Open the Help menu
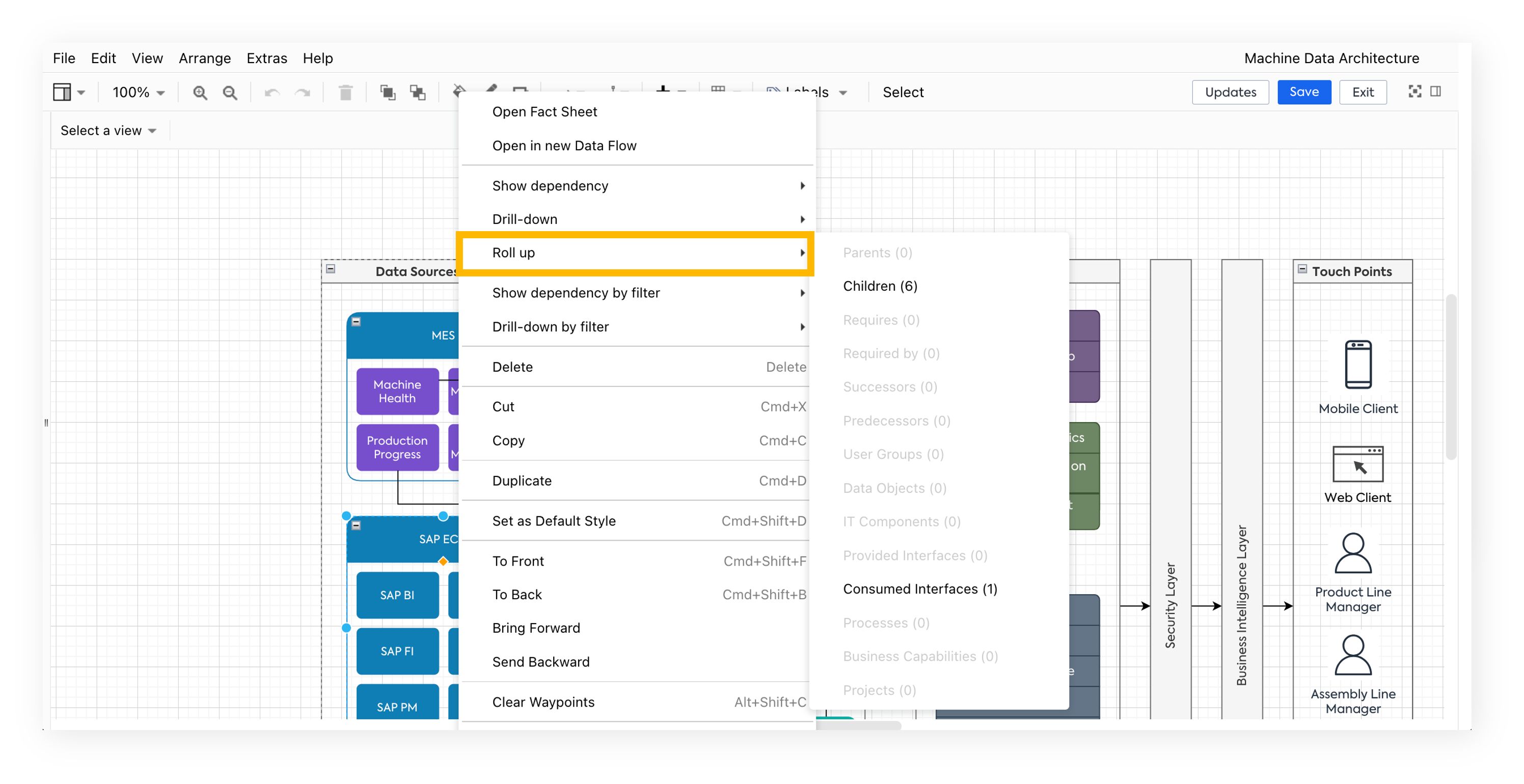 tap(318, 58)
